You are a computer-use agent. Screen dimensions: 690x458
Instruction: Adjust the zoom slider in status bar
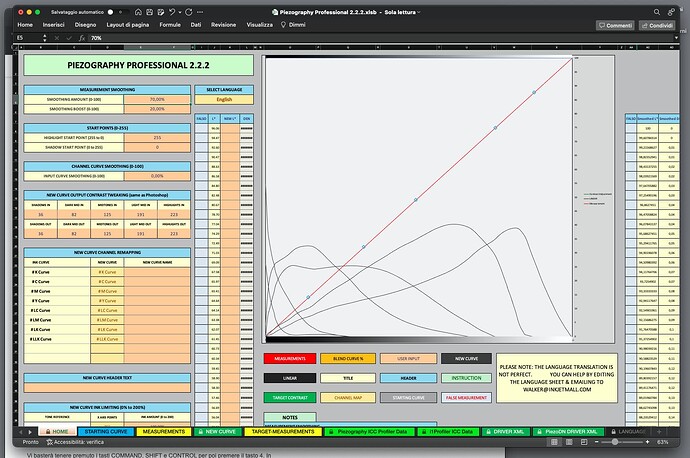615,442
